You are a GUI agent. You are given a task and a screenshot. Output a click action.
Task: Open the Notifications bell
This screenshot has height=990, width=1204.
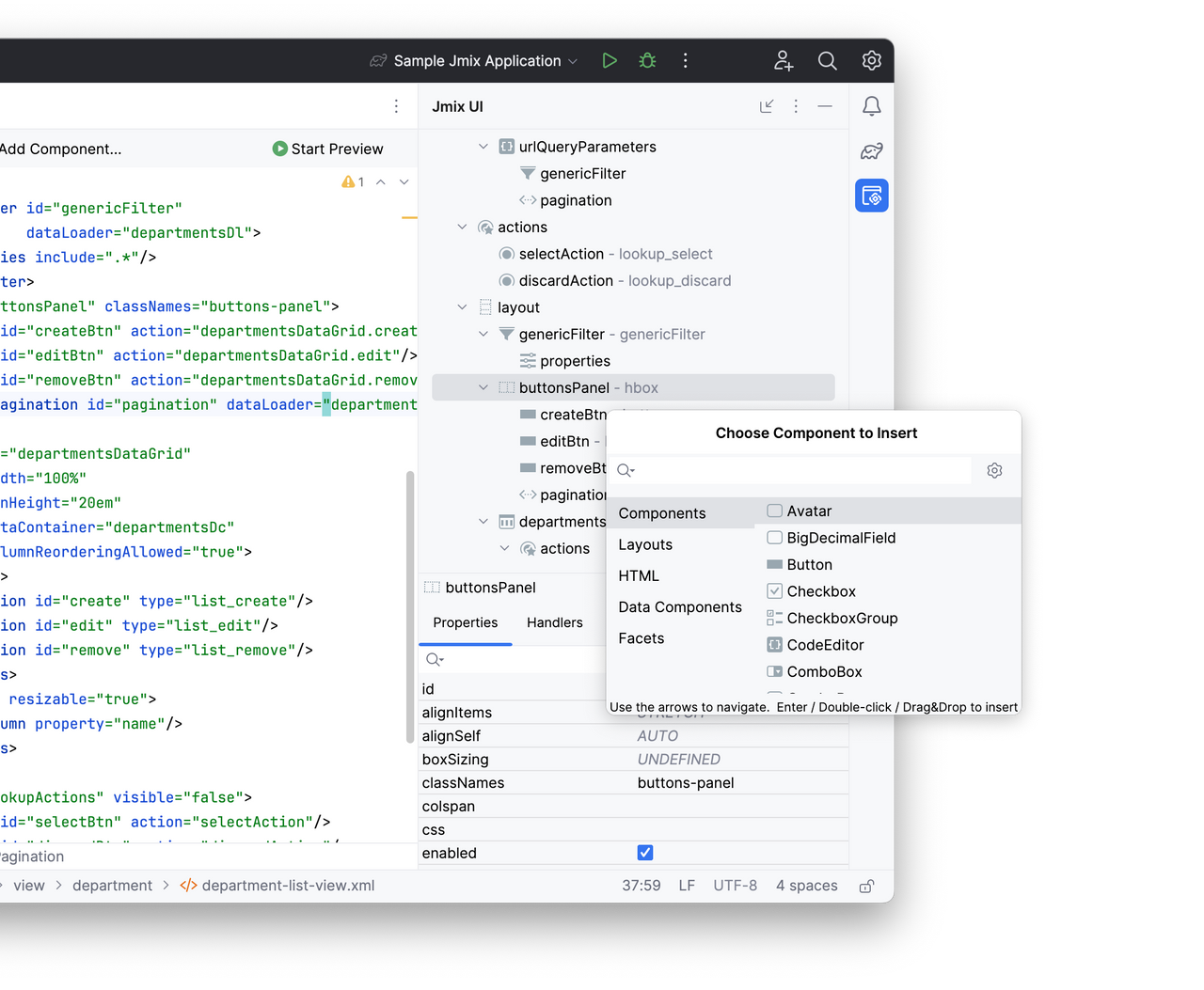(870, 106)
